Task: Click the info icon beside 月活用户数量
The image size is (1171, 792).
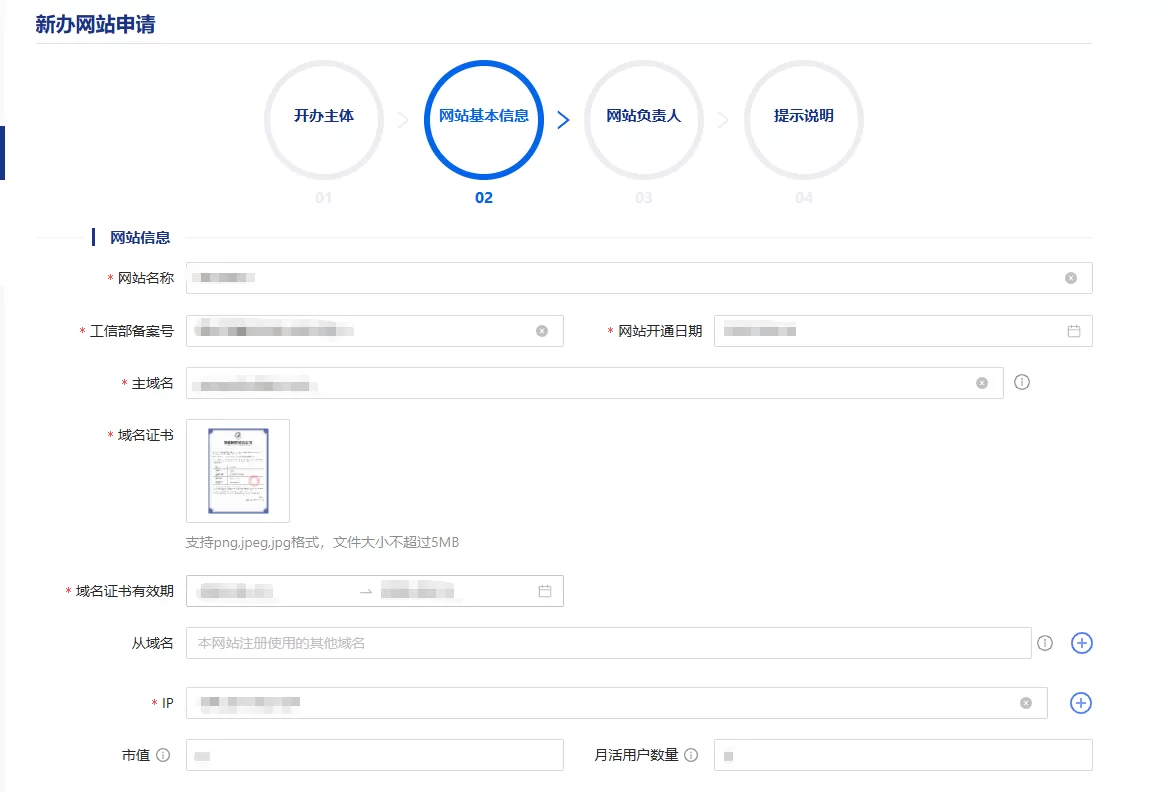Action: pos(692,755)
